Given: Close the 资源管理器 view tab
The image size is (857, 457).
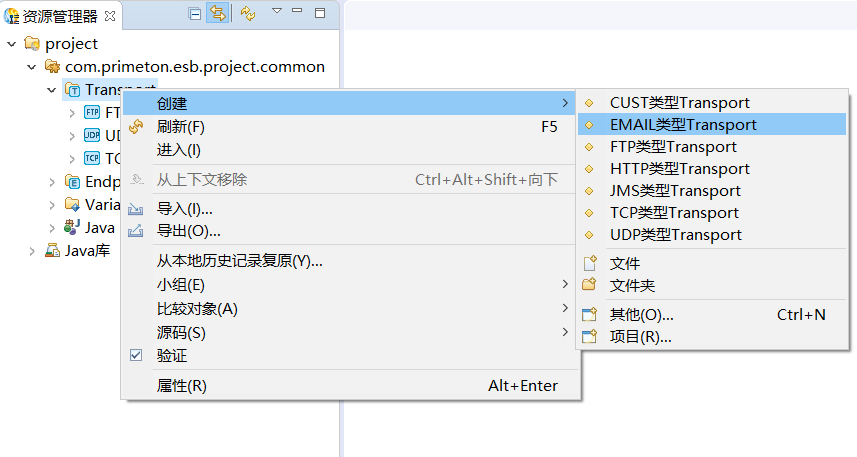Looking at the screenshot, I should click(110, 15).
